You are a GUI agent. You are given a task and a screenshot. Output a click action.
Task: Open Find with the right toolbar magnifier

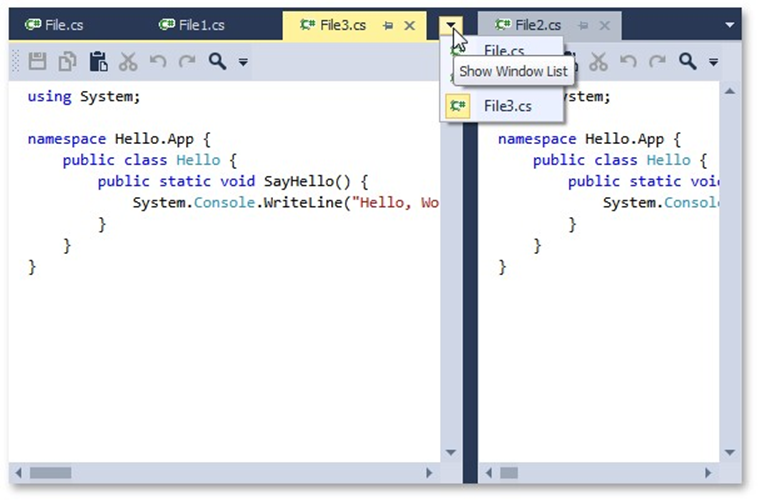point(687,62)
